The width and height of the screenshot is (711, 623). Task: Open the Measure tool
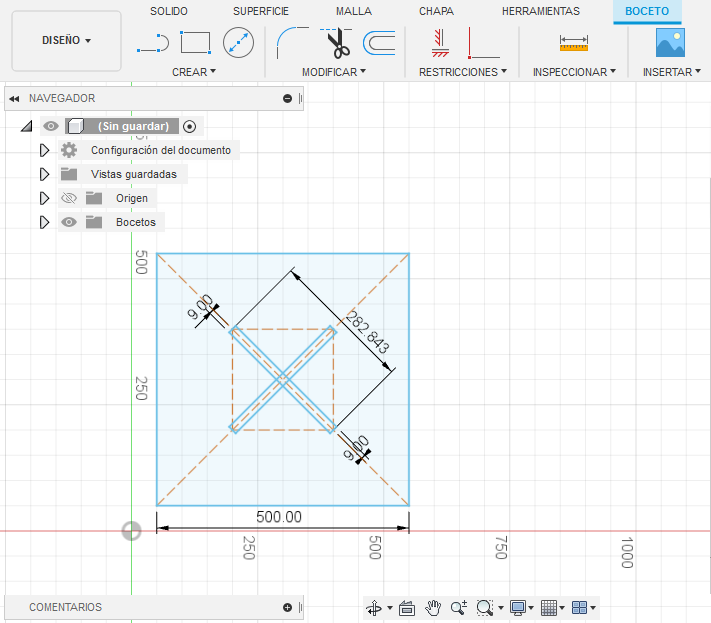(574, 43)
